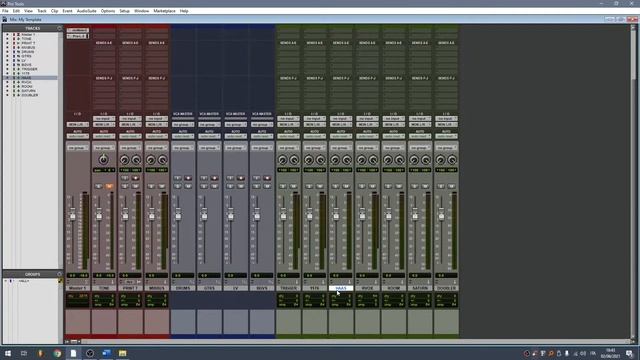
Task: Click the MIXBUS track name button
Action: point(156,288)
